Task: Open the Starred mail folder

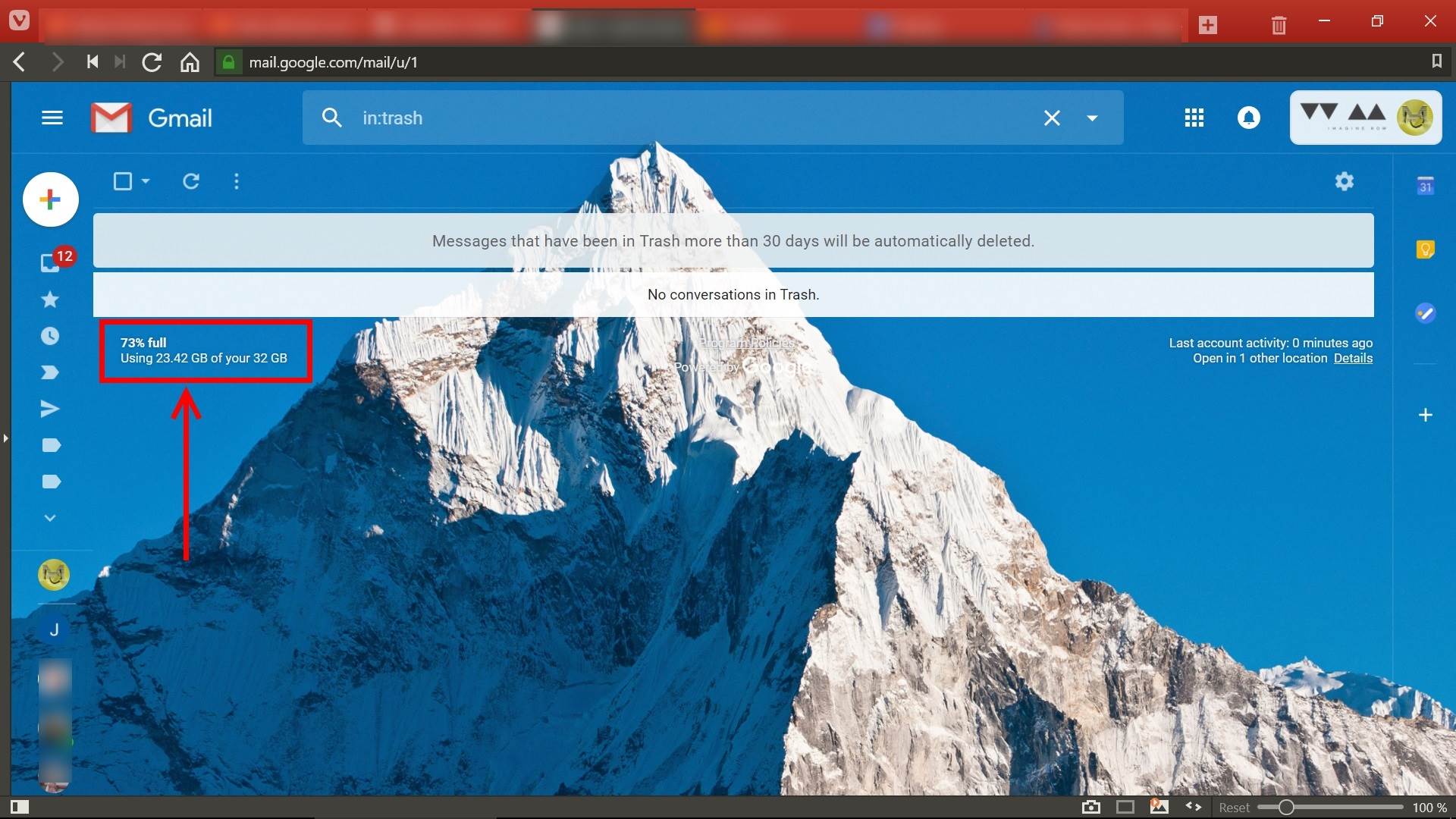Action: (x=50, y=300)
